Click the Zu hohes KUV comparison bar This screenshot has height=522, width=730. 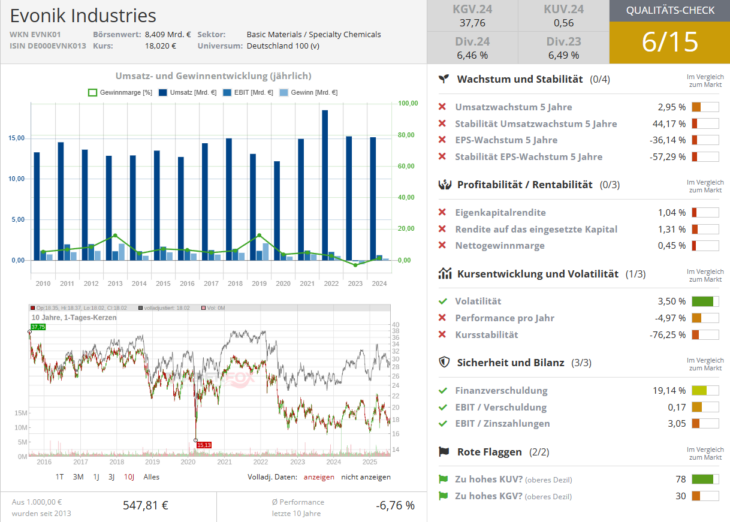coord(705,479)
